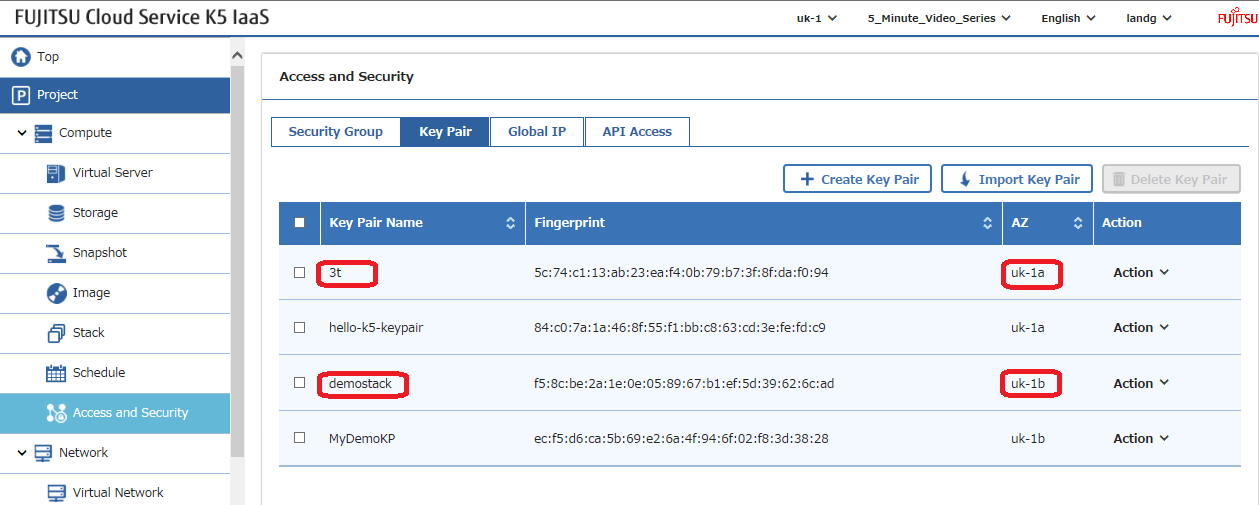Screen dimensions: 1259x505
Task: Check the box for key pair 3t
Action: (299, 273)
